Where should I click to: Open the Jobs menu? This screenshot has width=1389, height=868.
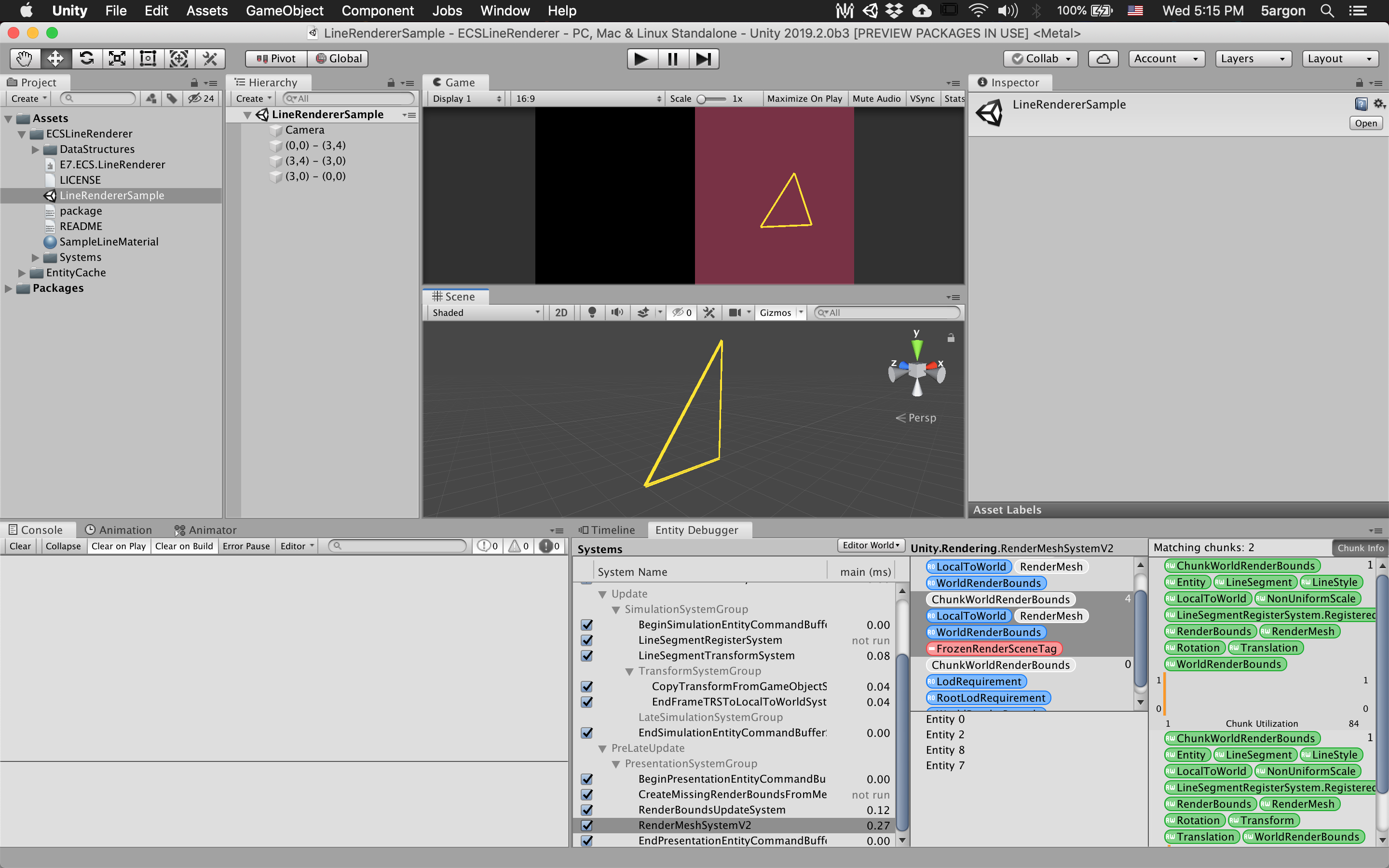tap(447, 11)
